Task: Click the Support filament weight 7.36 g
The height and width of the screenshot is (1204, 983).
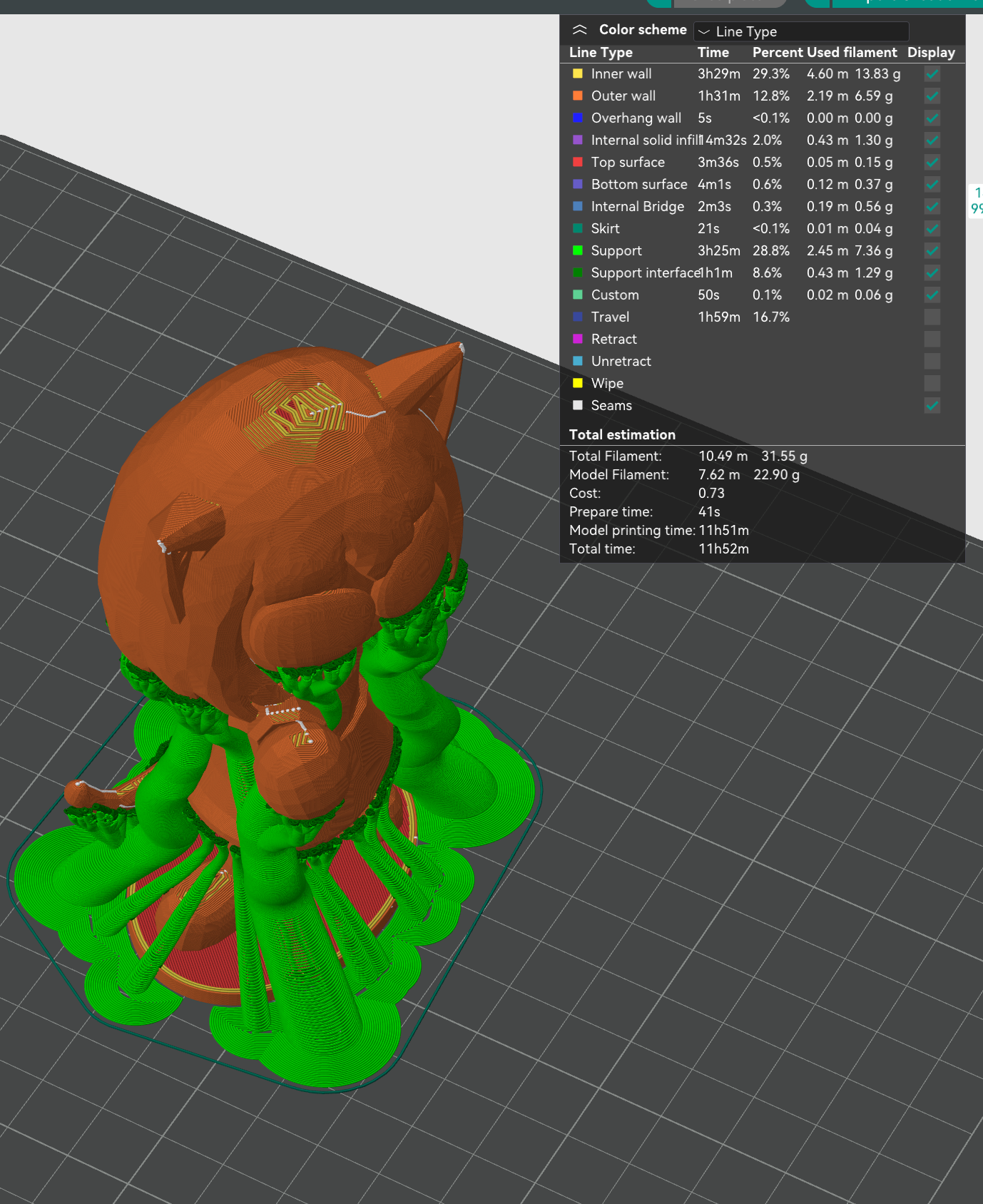Action: pos(874,250)
